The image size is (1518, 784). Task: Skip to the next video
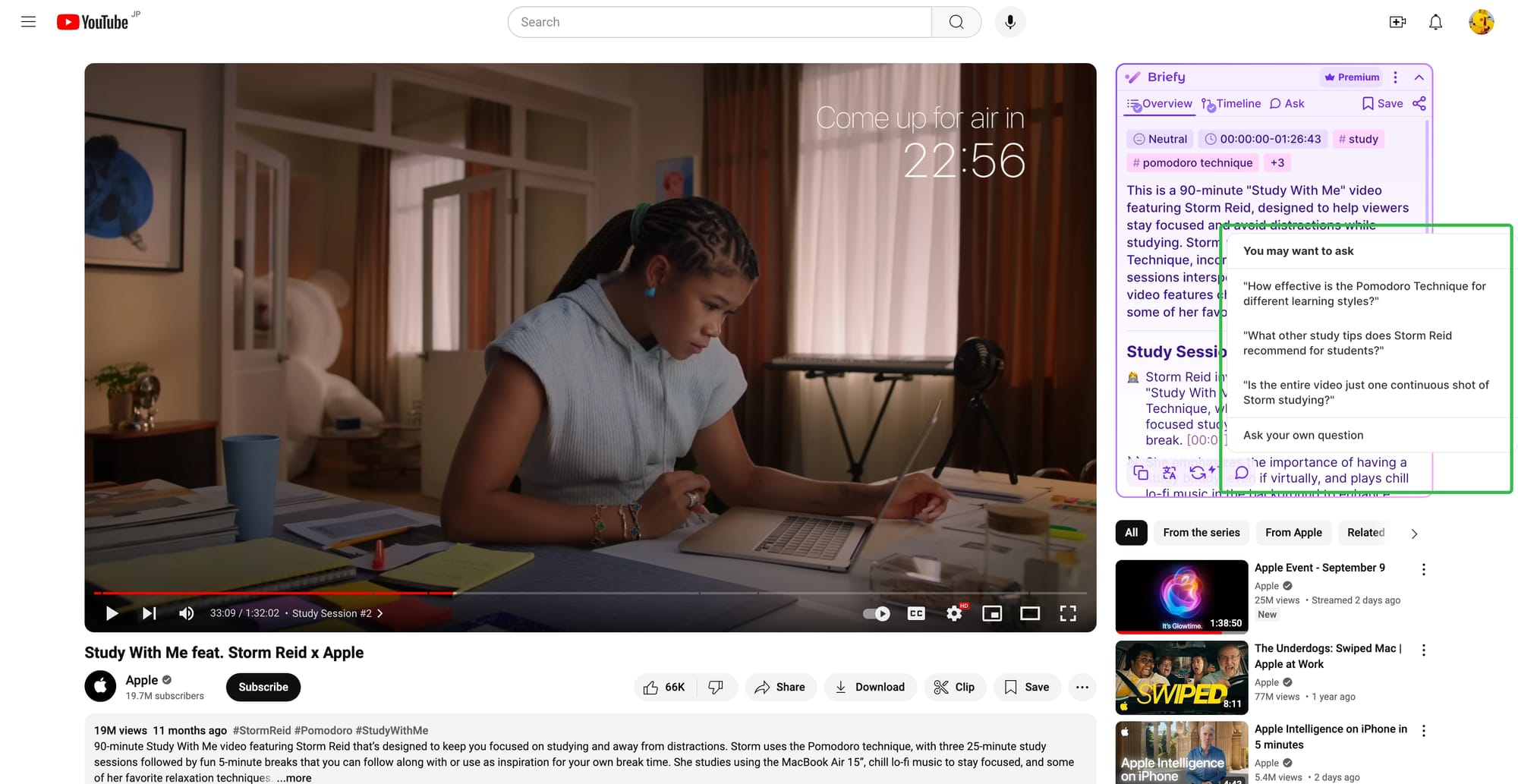click(150, 613)
